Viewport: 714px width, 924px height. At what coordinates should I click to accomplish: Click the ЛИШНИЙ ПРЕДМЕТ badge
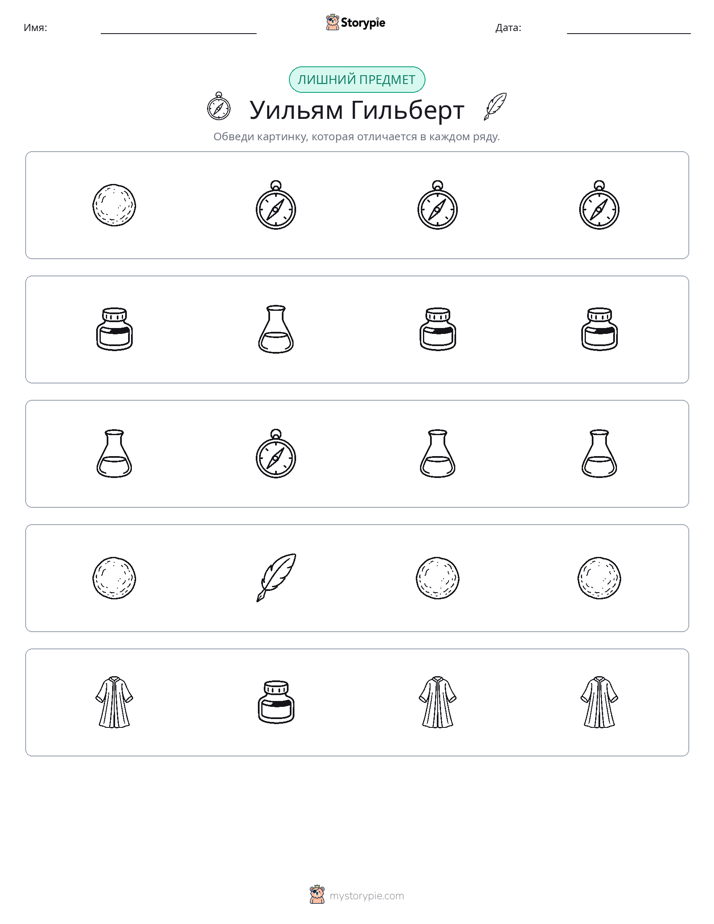click(357, 80)
